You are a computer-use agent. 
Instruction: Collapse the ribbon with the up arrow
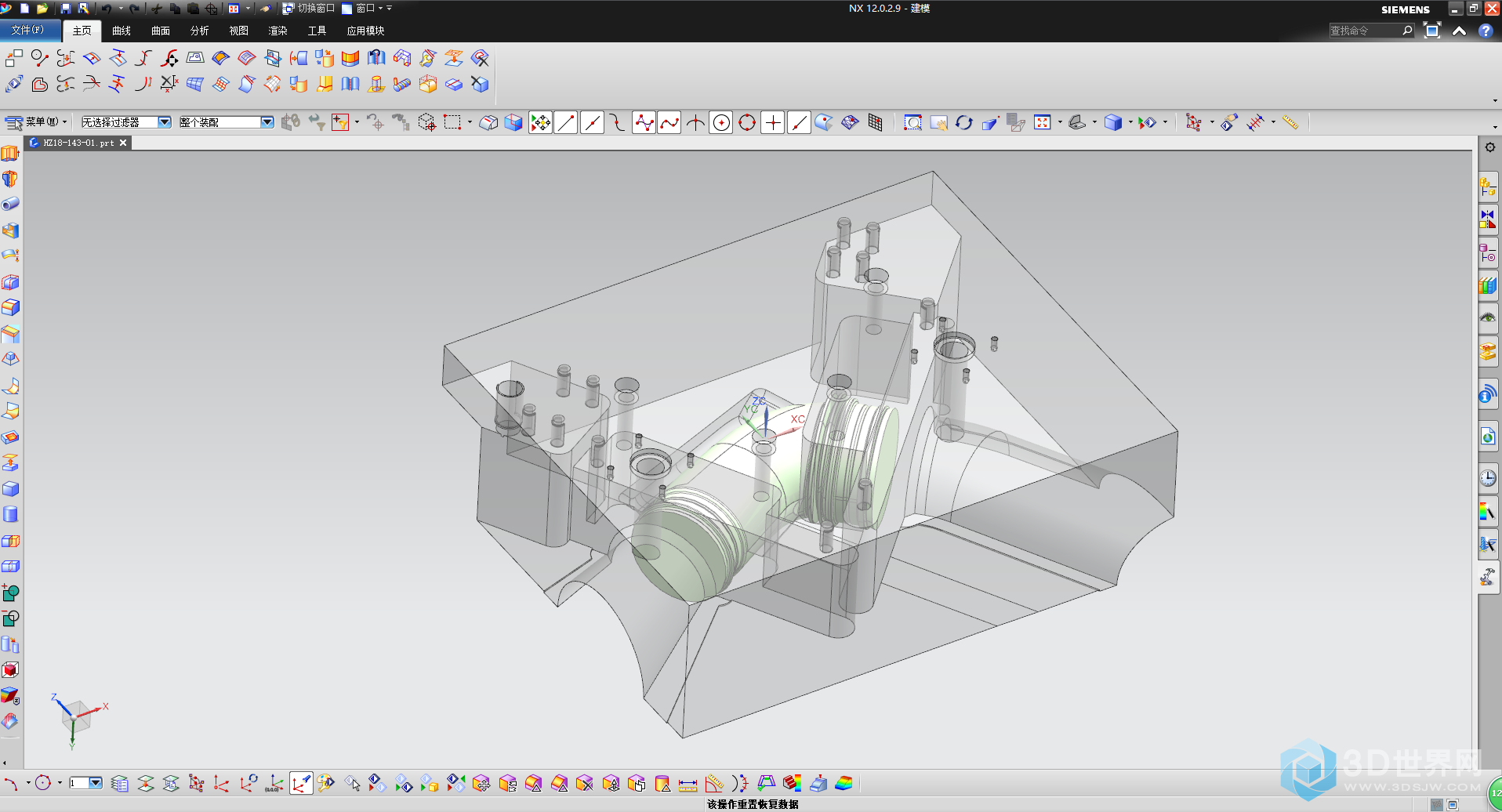pos(1459,31)
